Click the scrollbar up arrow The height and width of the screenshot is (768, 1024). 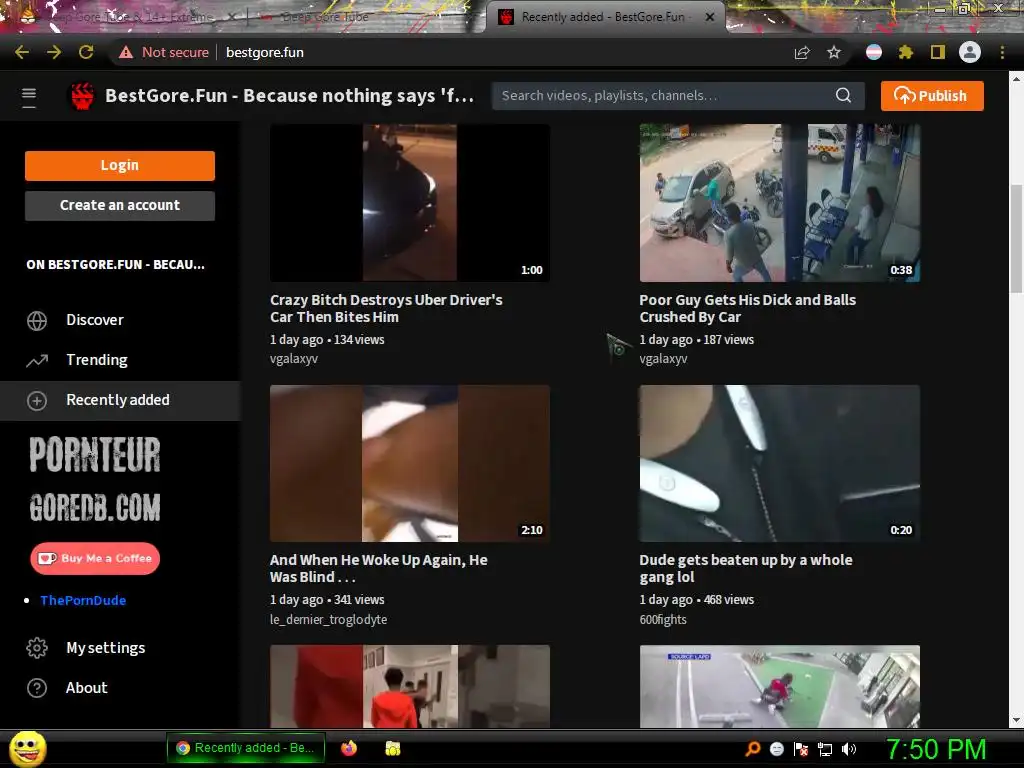coord(1016,79)
